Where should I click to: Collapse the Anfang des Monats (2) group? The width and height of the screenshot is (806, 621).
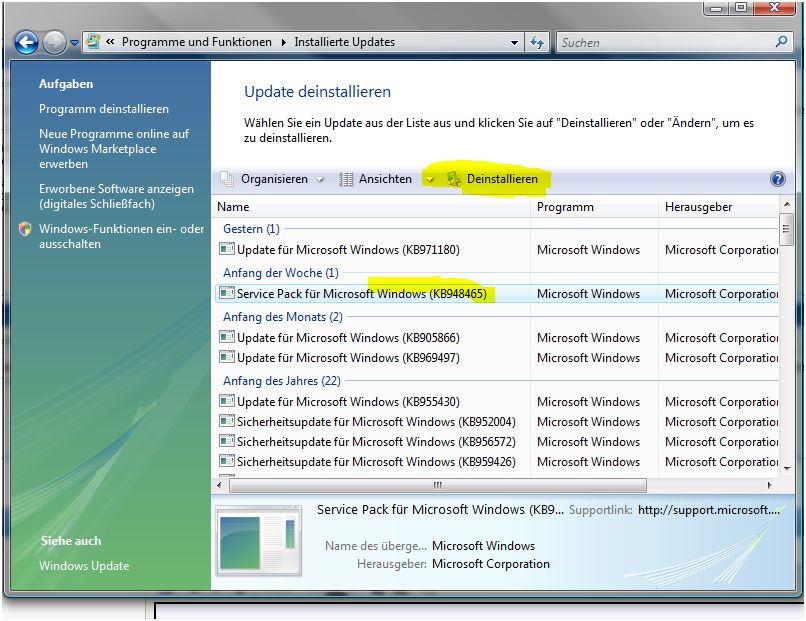pos(283,317)
